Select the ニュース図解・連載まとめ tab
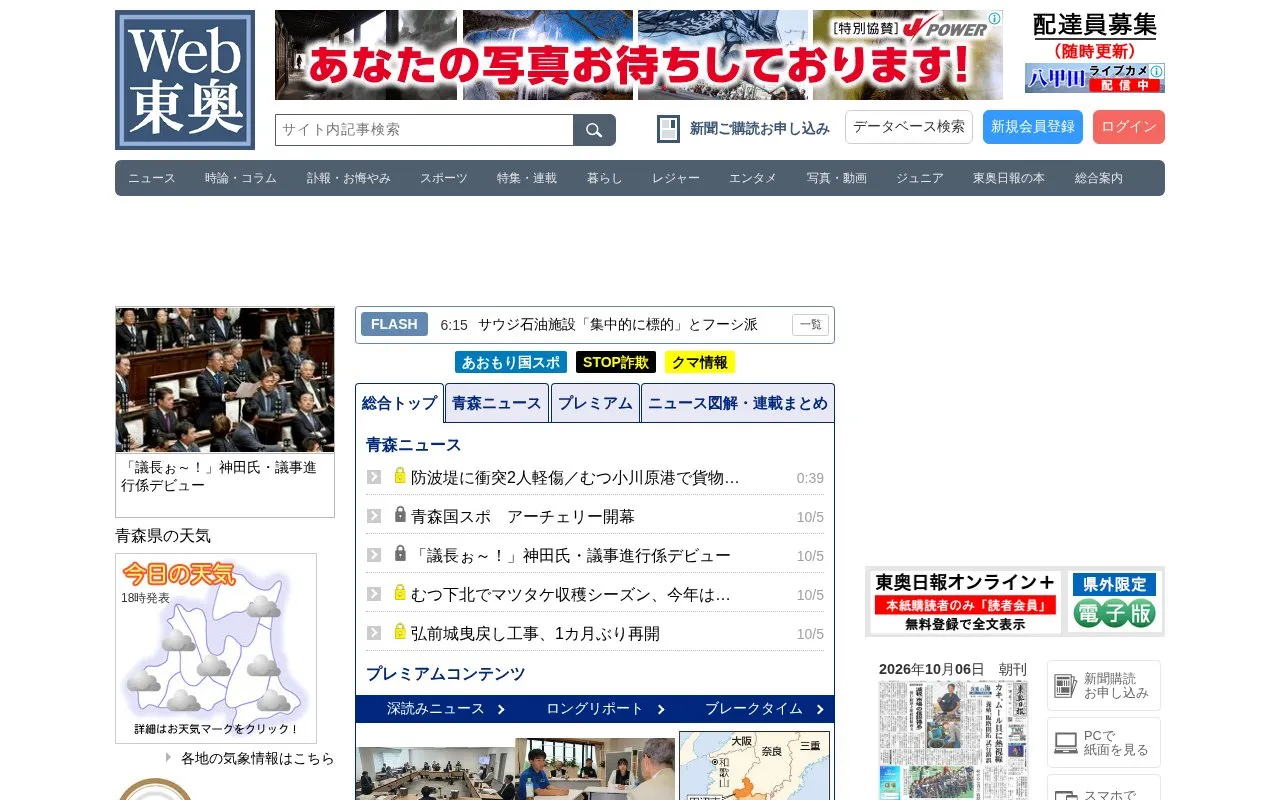The height and width of the screenshot is (800, 1280). click(x=738, y=403)
